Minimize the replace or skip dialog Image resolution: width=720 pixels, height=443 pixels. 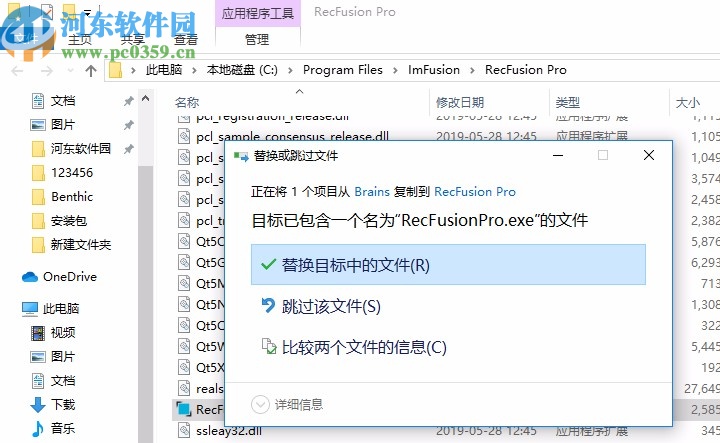pyautogui.click(x=558, y=155)
